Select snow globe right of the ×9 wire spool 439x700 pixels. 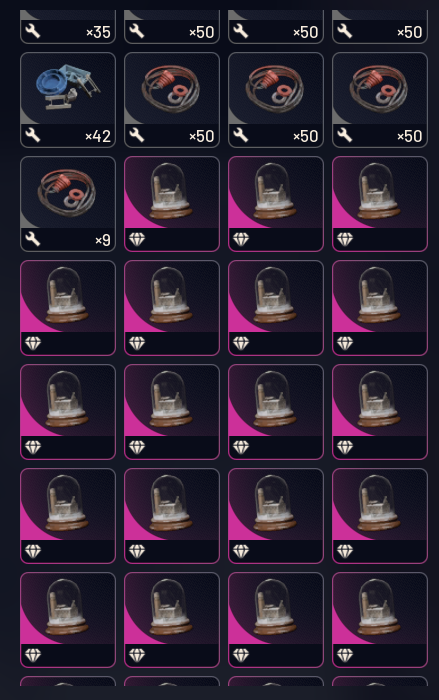(x=172, y=204)
